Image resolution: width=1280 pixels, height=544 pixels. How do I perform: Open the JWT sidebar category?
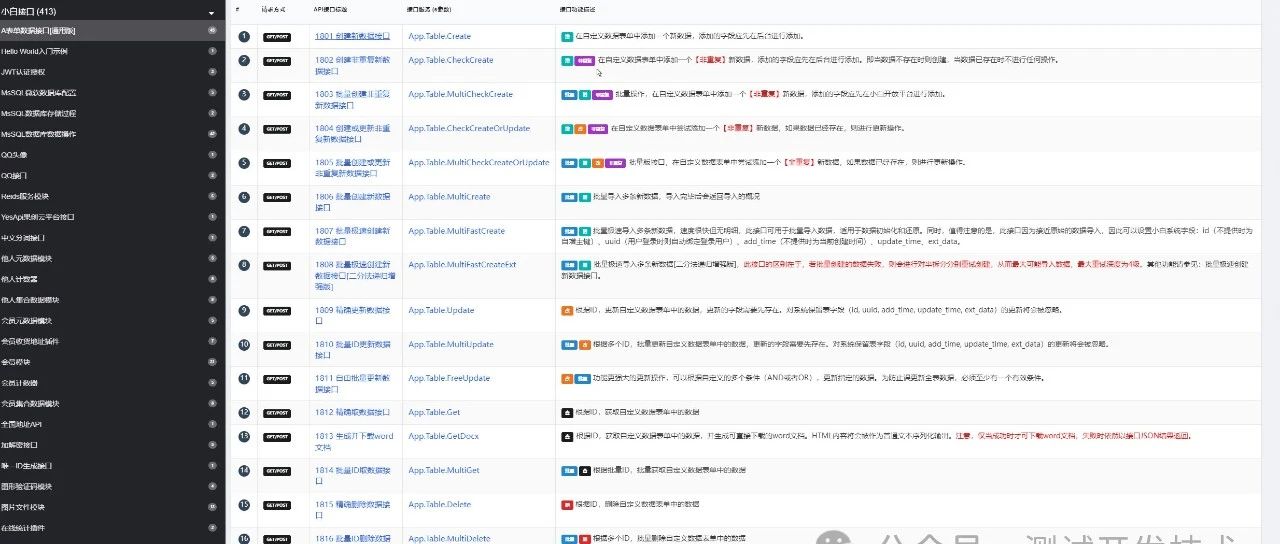point(22,72)
